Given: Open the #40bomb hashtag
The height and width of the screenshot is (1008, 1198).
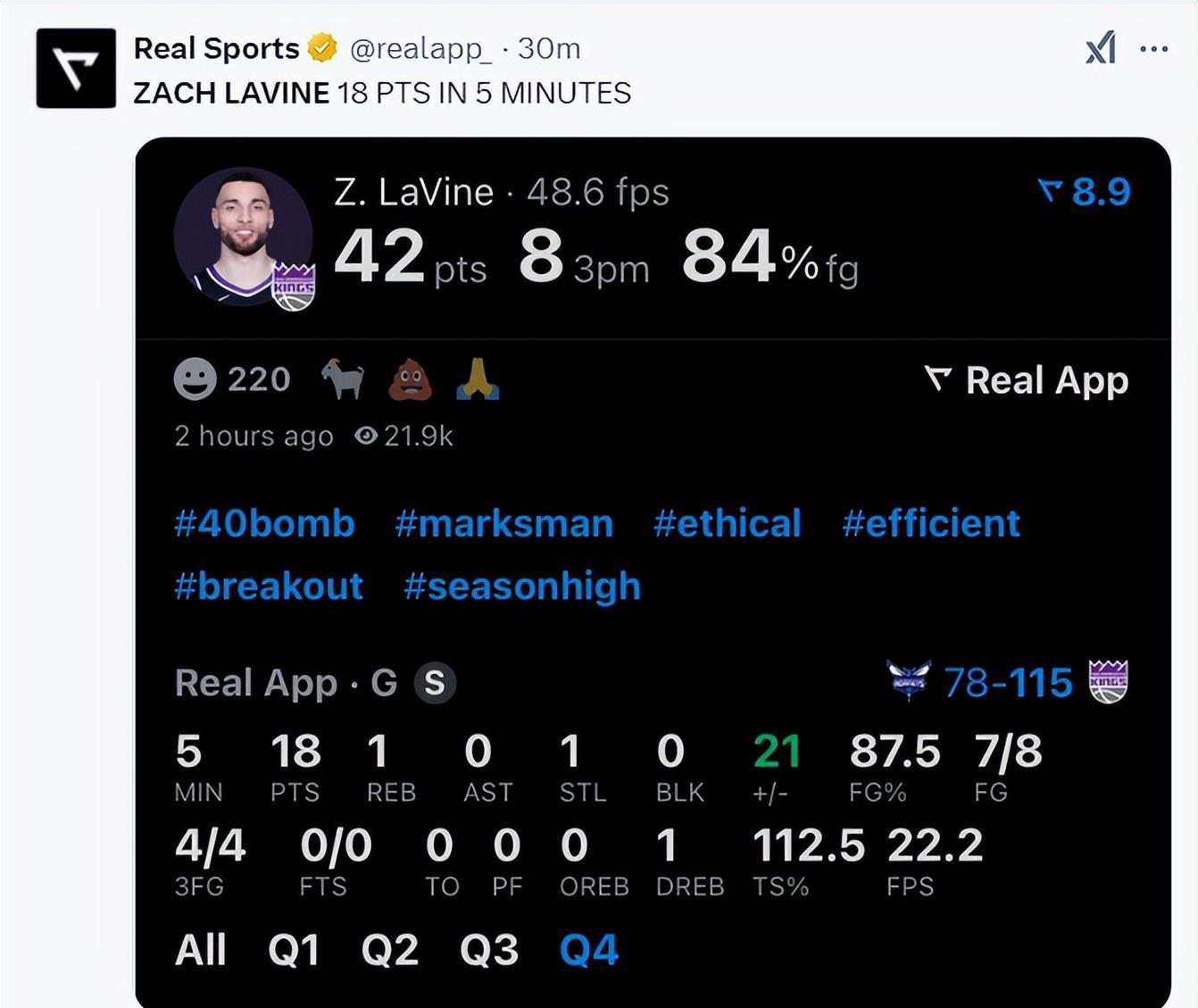Looking at the screenshot, I should pos(264,523).
